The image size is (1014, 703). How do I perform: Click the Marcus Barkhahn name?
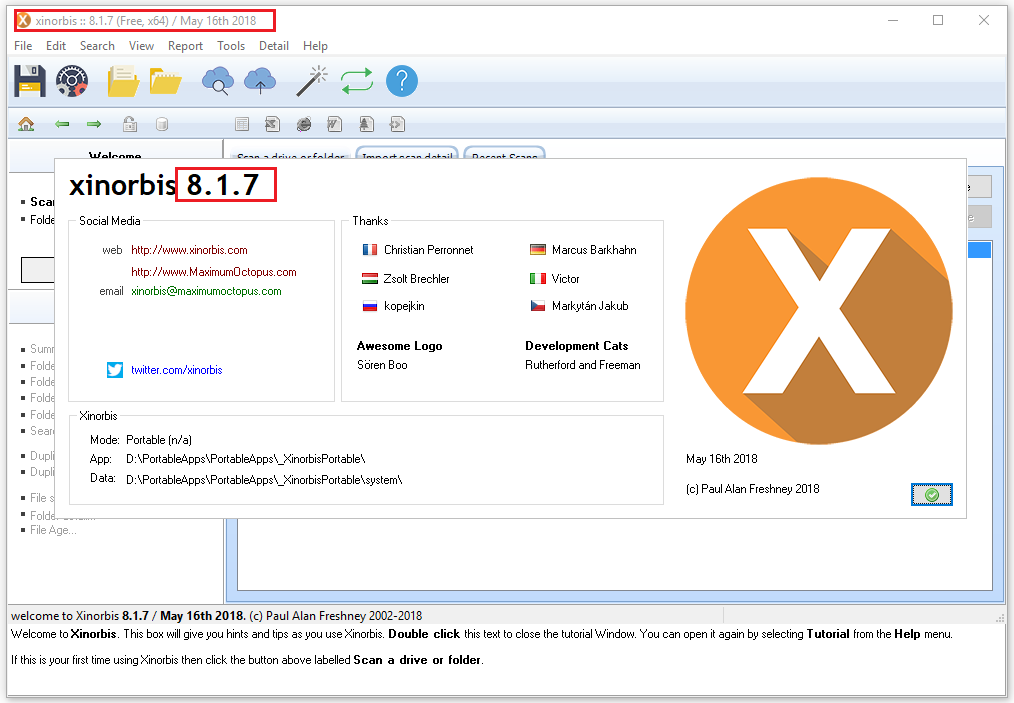tap(594, 250)
